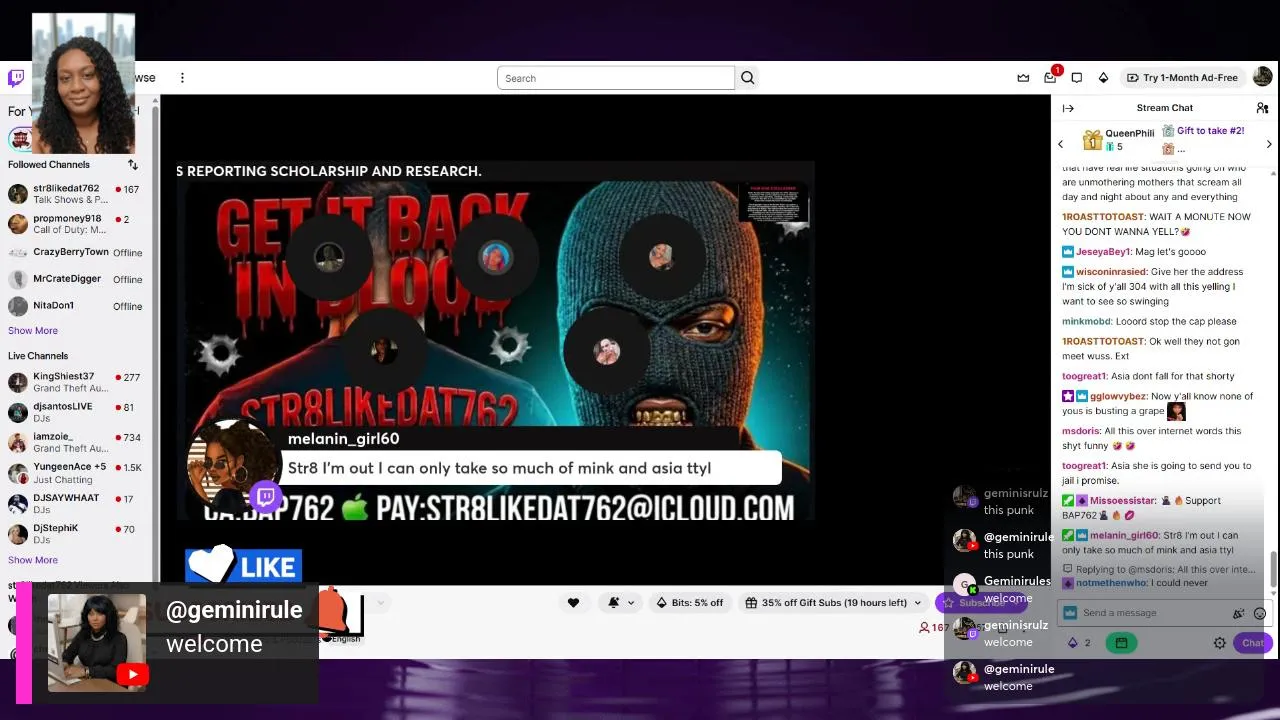The image size is (1280, 720).
Task: Click msdoris username in chat
Action: coord(1081,431)
